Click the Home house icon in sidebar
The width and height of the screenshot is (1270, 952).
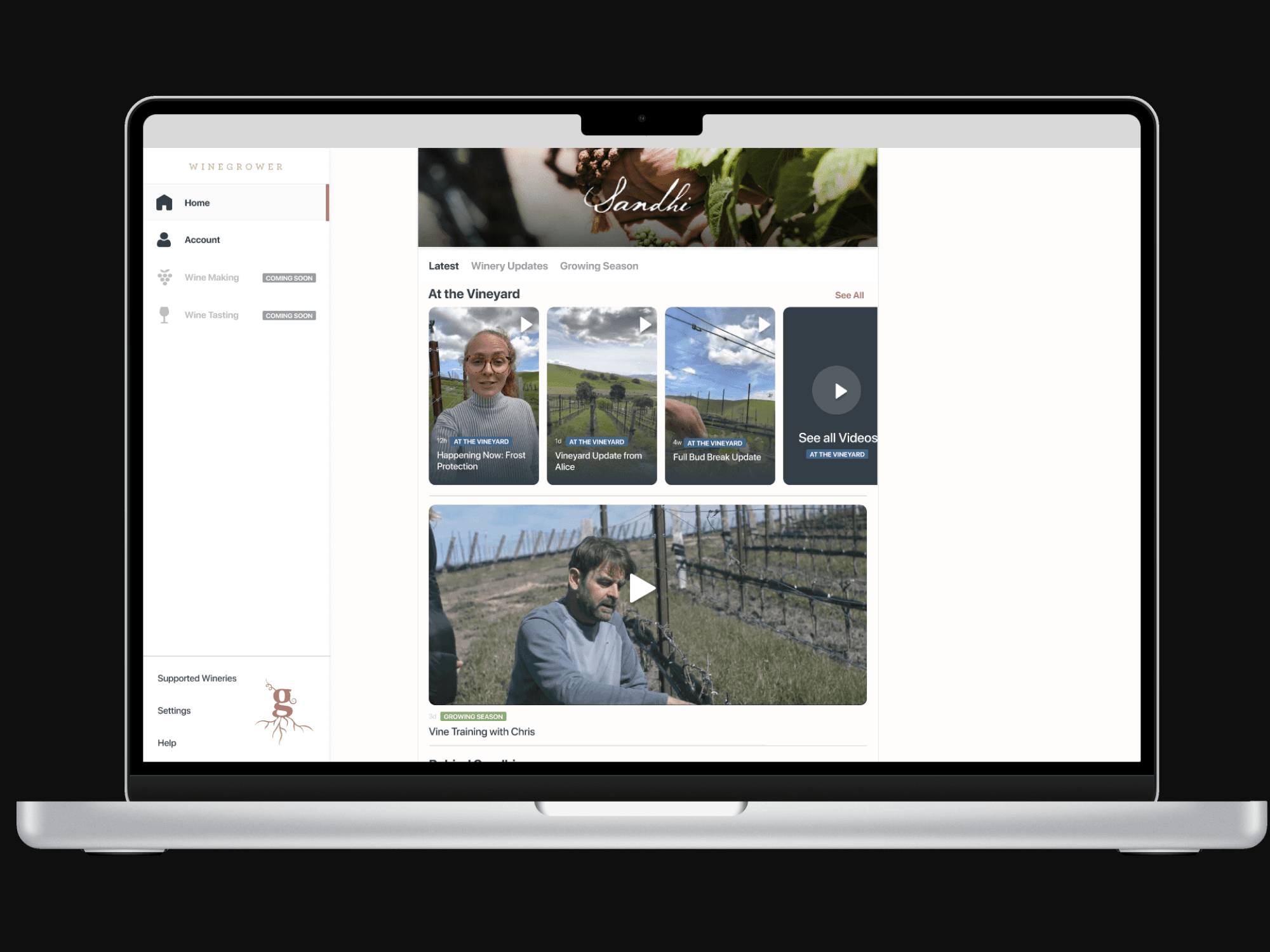[x=164, y=202]
